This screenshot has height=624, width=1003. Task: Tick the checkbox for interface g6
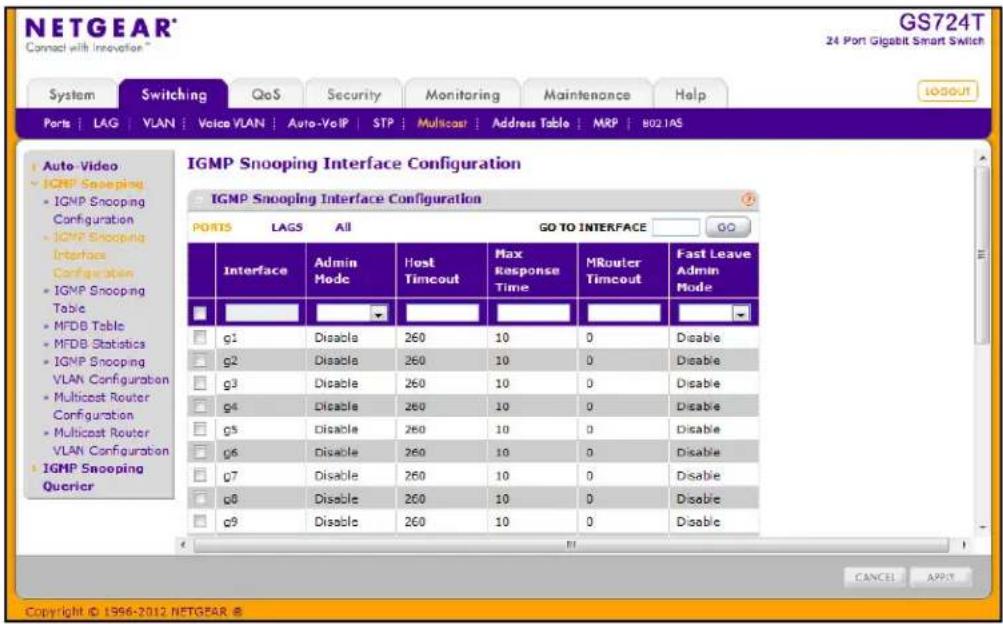(200, 452)
